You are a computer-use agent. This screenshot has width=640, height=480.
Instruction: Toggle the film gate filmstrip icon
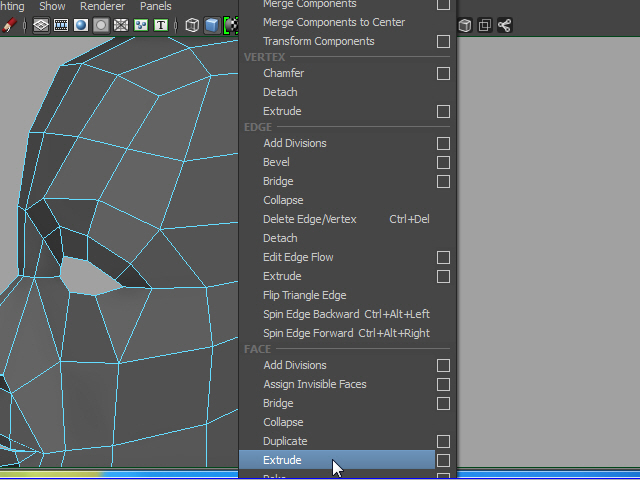(61, 25)
